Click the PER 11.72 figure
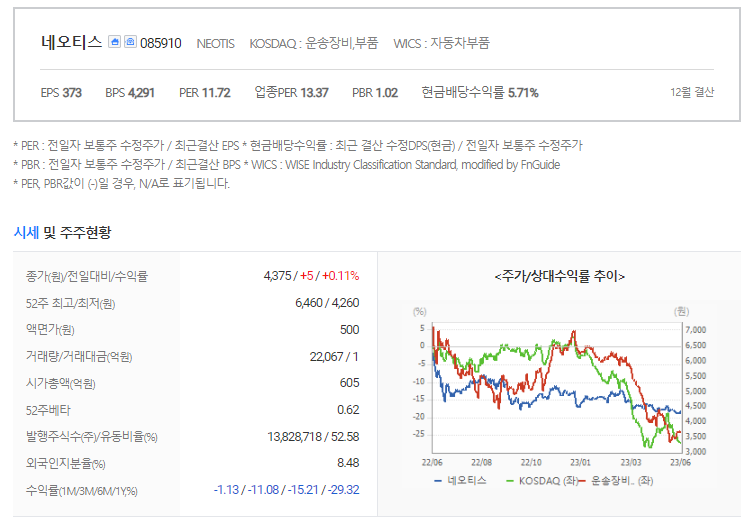This screenshot has width=752, height=522. [x=205, y=93]
